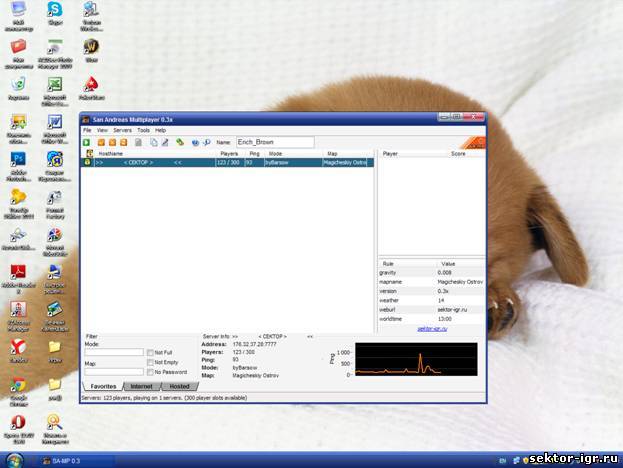
Task: Open the red My Documents folder icon
Action: 18,54
